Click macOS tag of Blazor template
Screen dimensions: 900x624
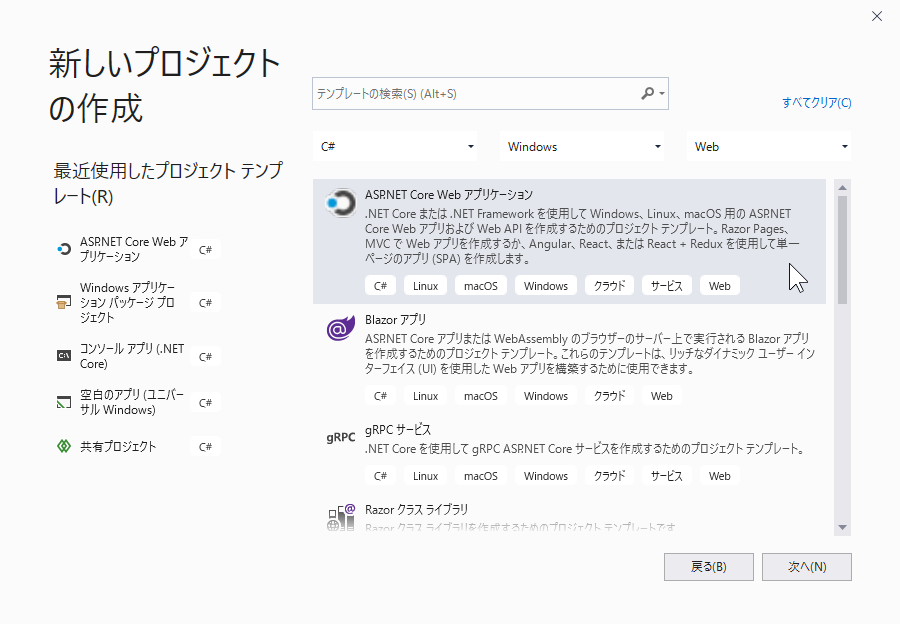point(481,396)
